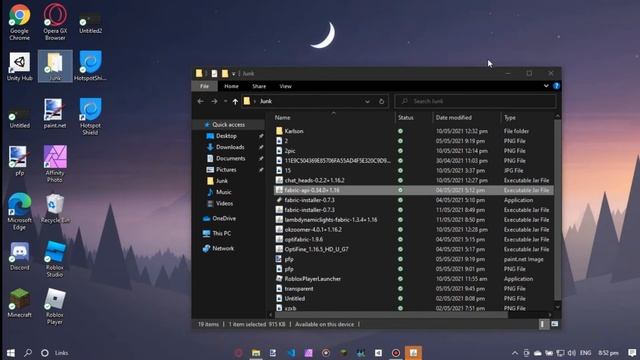Select the Untitled desktop icon
Image resolution: width=640 pixels, height=360 pixels.
click(20, 118)
